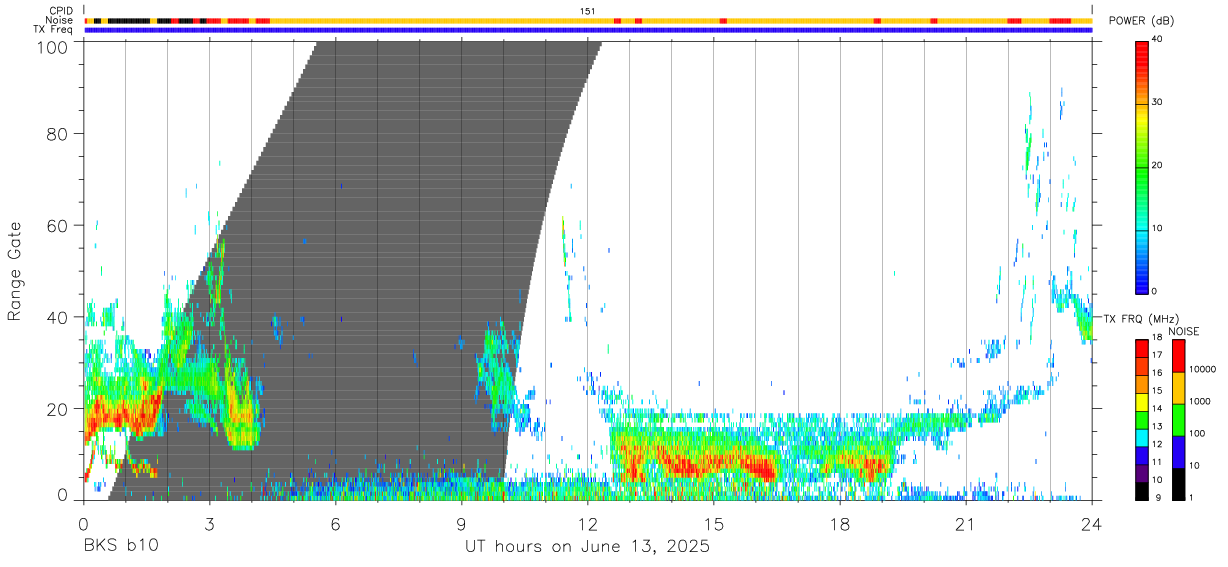Click the green swatch of the NOISE legend
Viewport: 1228px width, 567px height.
pyautogui.click(x=1179, y=420)
